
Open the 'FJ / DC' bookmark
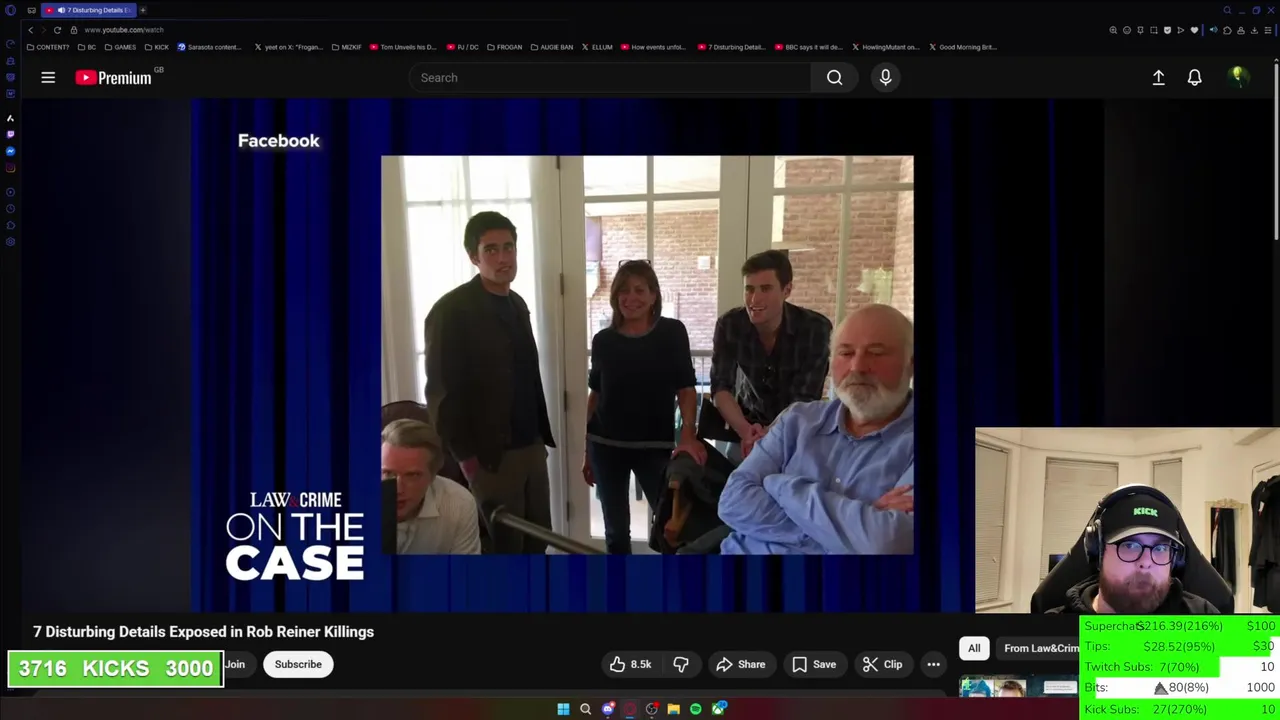point(463,47)
